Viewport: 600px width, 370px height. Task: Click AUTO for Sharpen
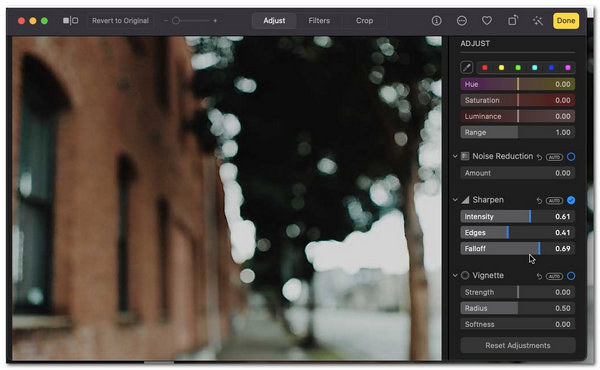point(554,200)
